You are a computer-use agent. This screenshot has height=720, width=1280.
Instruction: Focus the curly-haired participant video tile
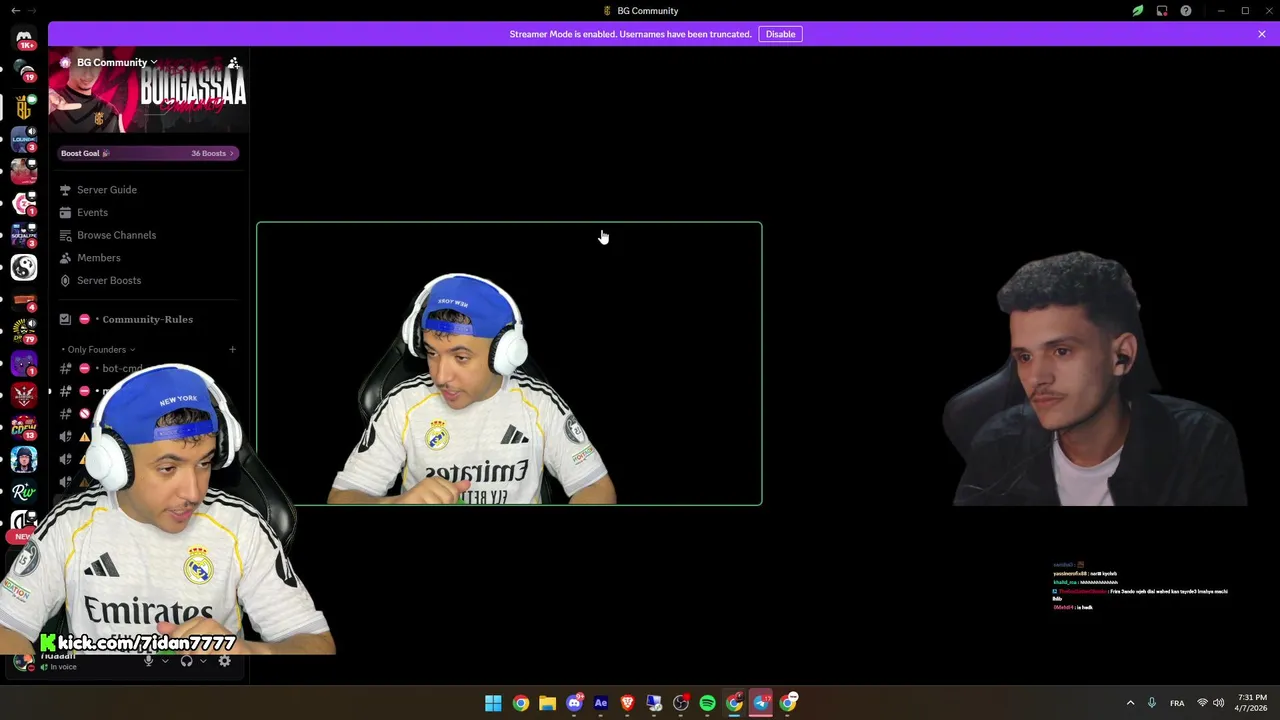point(1020,364)
